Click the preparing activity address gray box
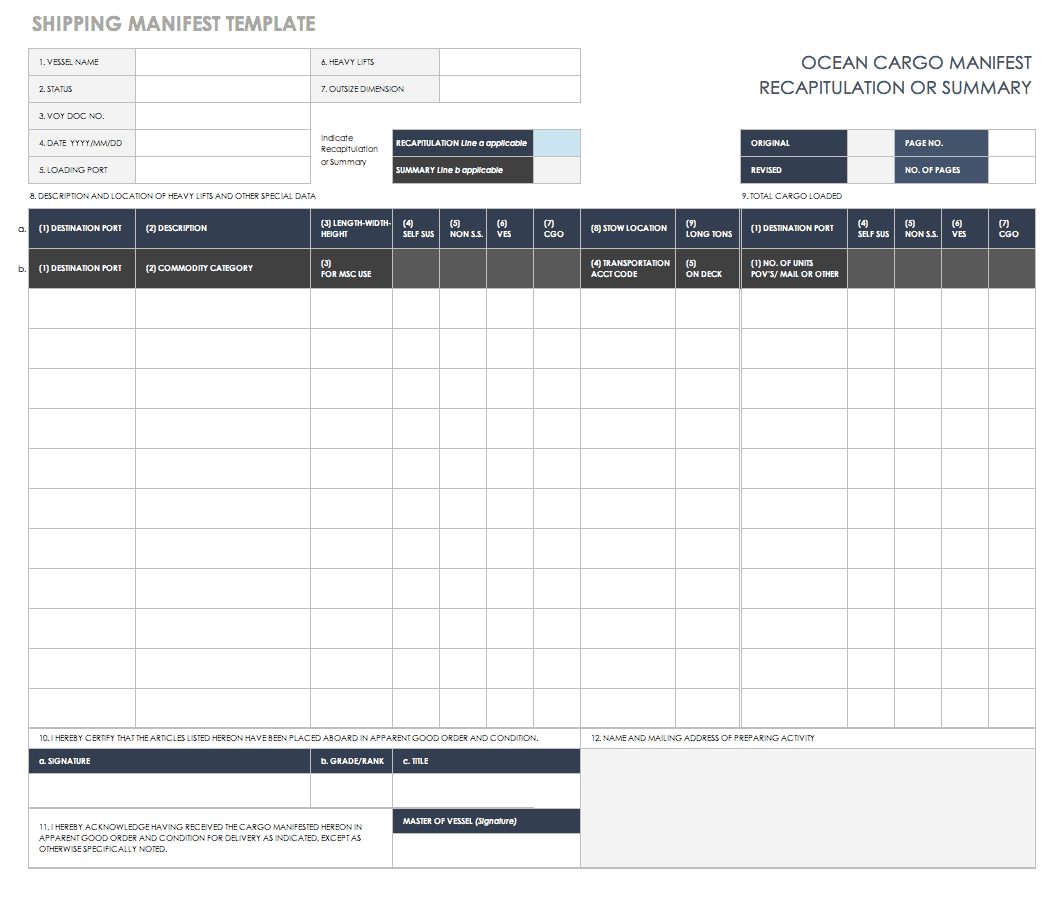 pos(807,808)
